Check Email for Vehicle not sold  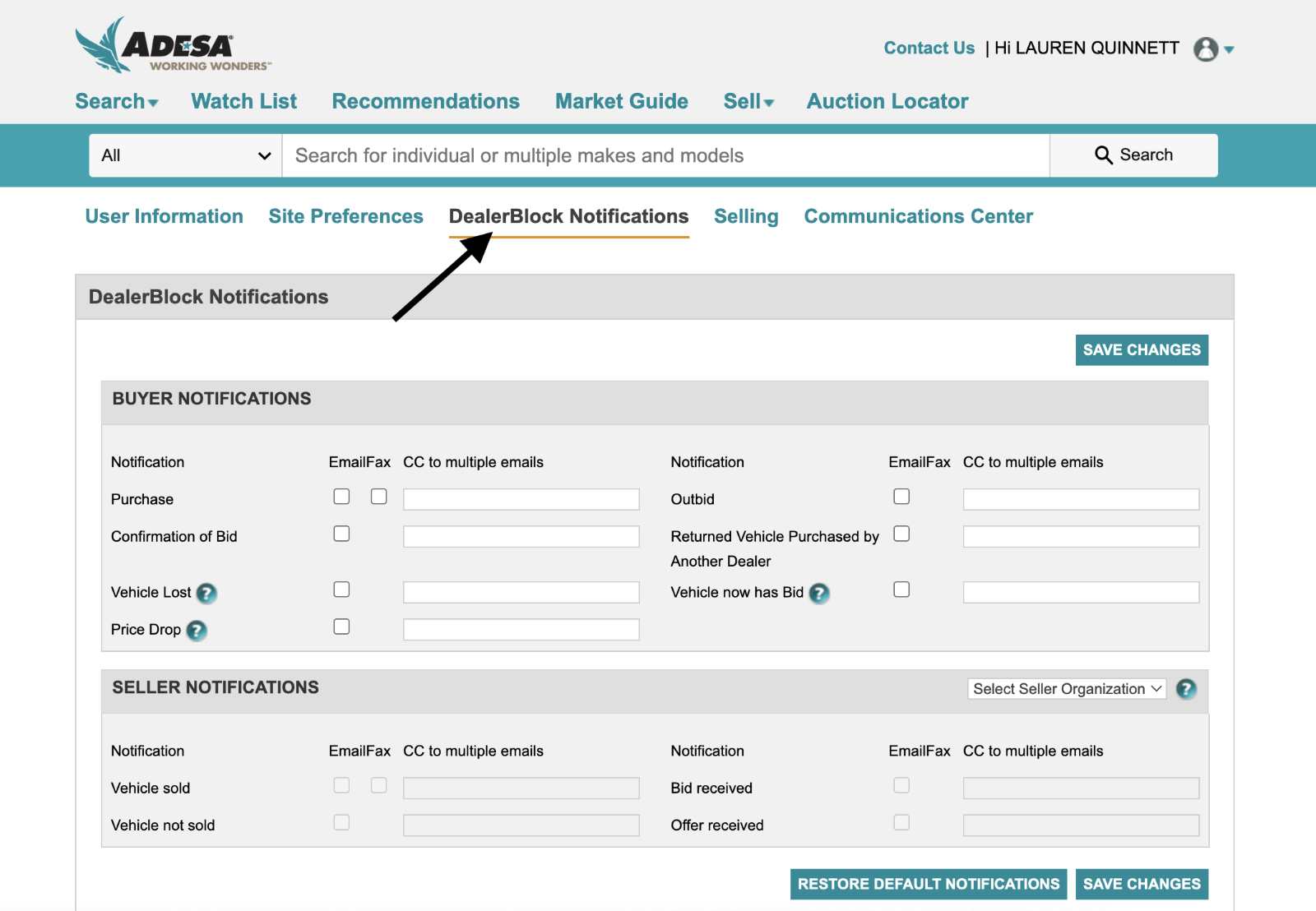(x=341, y=822)
